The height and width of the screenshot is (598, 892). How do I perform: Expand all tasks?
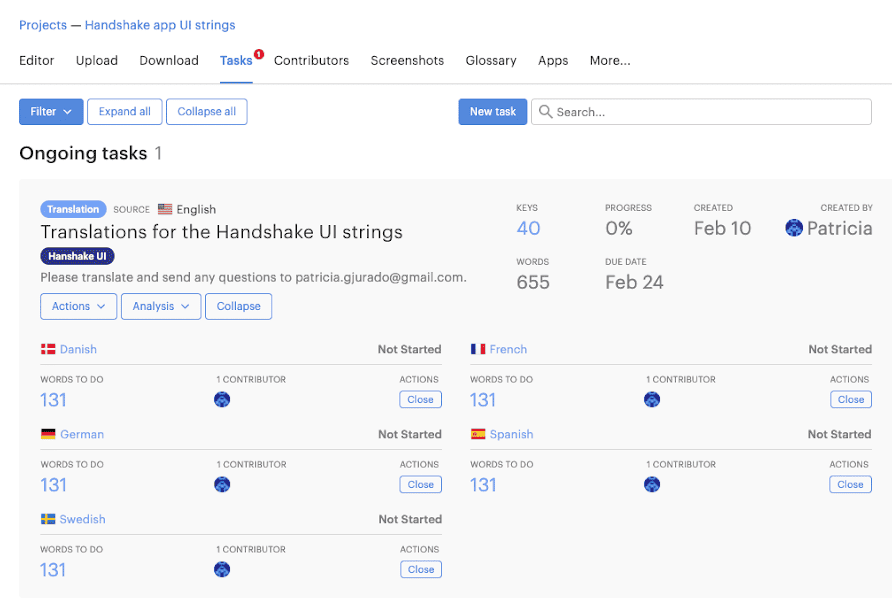[x=125, y=112]
